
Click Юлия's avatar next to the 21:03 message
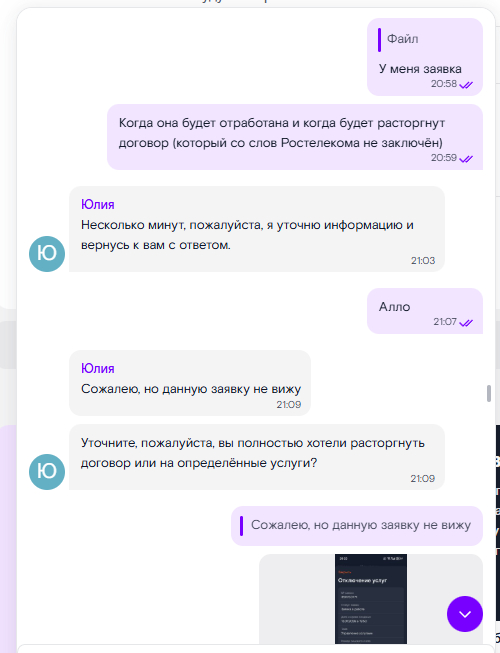(47, 254)
